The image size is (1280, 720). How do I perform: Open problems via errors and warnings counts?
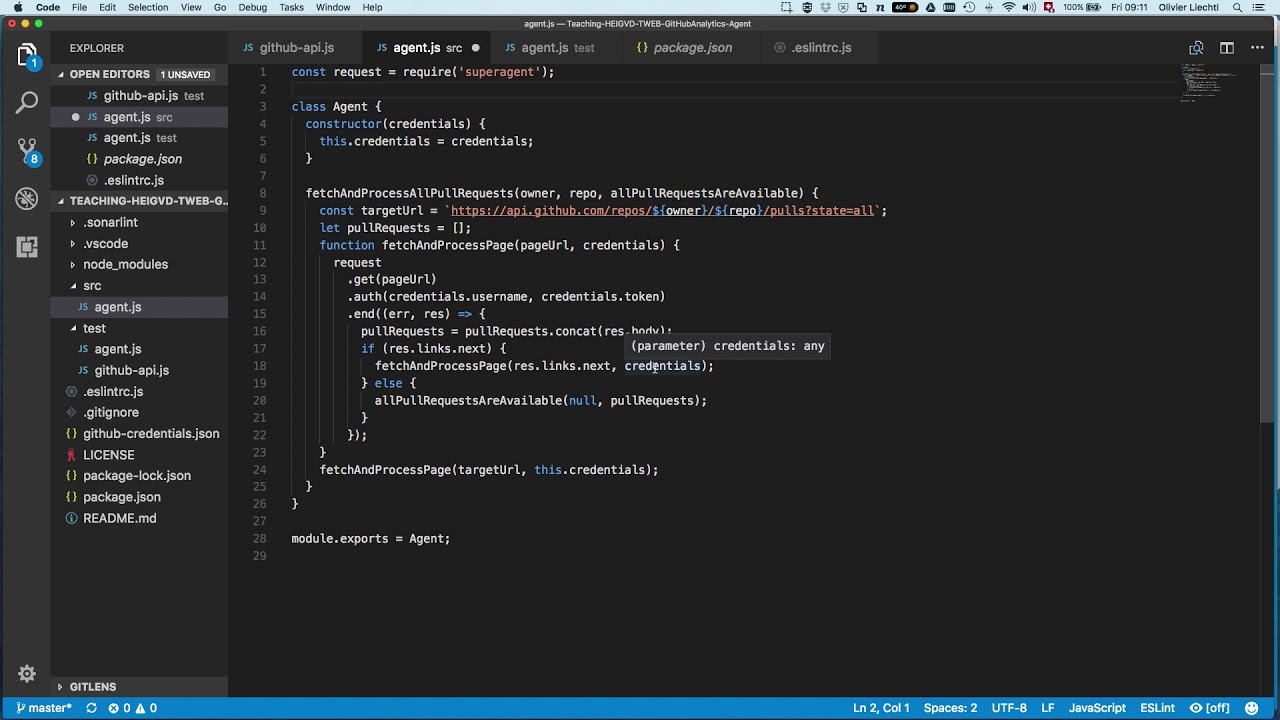click(x=132, y=708)
